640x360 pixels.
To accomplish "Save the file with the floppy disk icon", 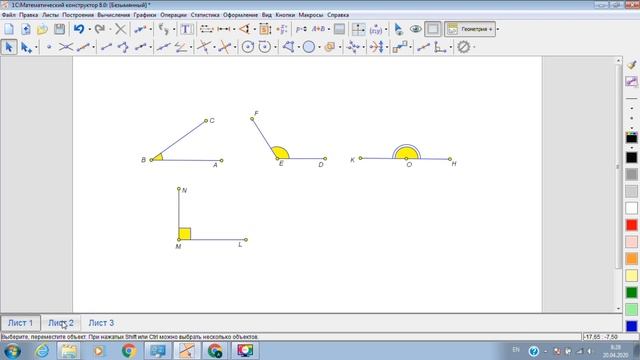I will coord(60,29).
